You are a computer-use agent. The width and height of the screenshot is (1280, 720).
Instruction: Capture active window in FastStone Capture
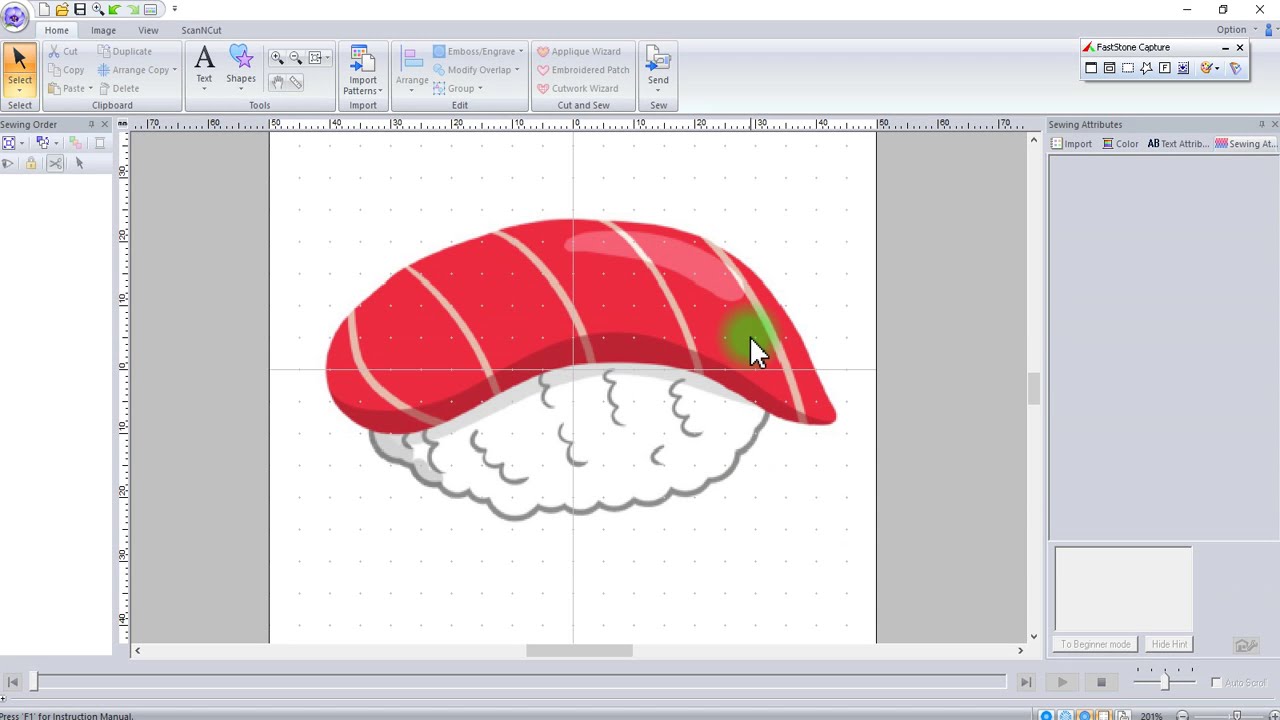point(1091,68)
